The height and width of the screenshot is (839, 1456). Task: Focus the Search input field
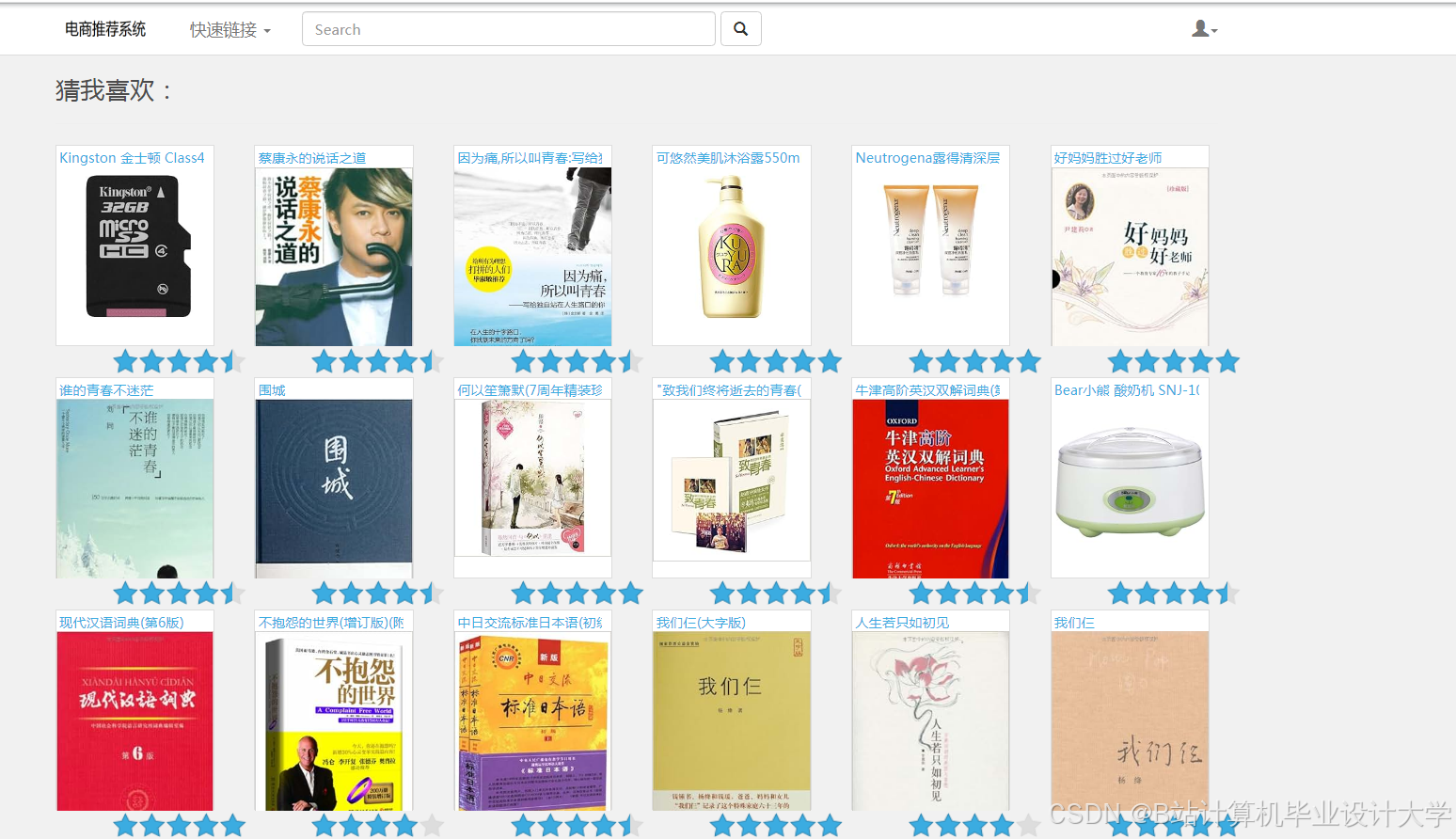point(509,29)
